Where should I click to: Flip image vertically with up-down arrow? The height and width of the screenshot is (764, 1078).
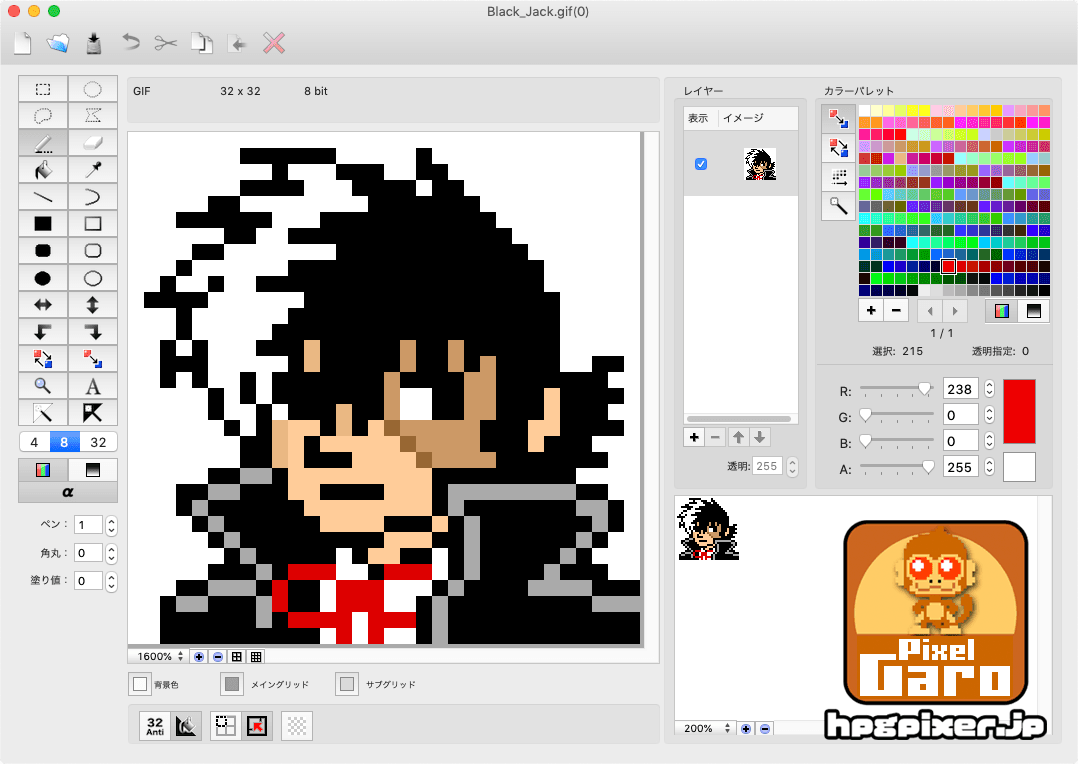[x=93, y=305]
